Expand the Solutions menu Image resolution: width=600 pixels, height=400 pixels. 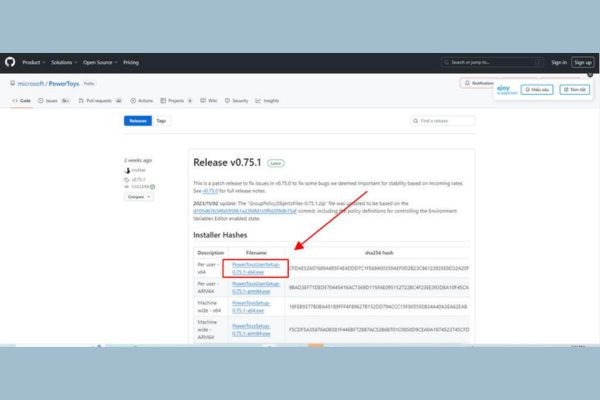[64, 62]
